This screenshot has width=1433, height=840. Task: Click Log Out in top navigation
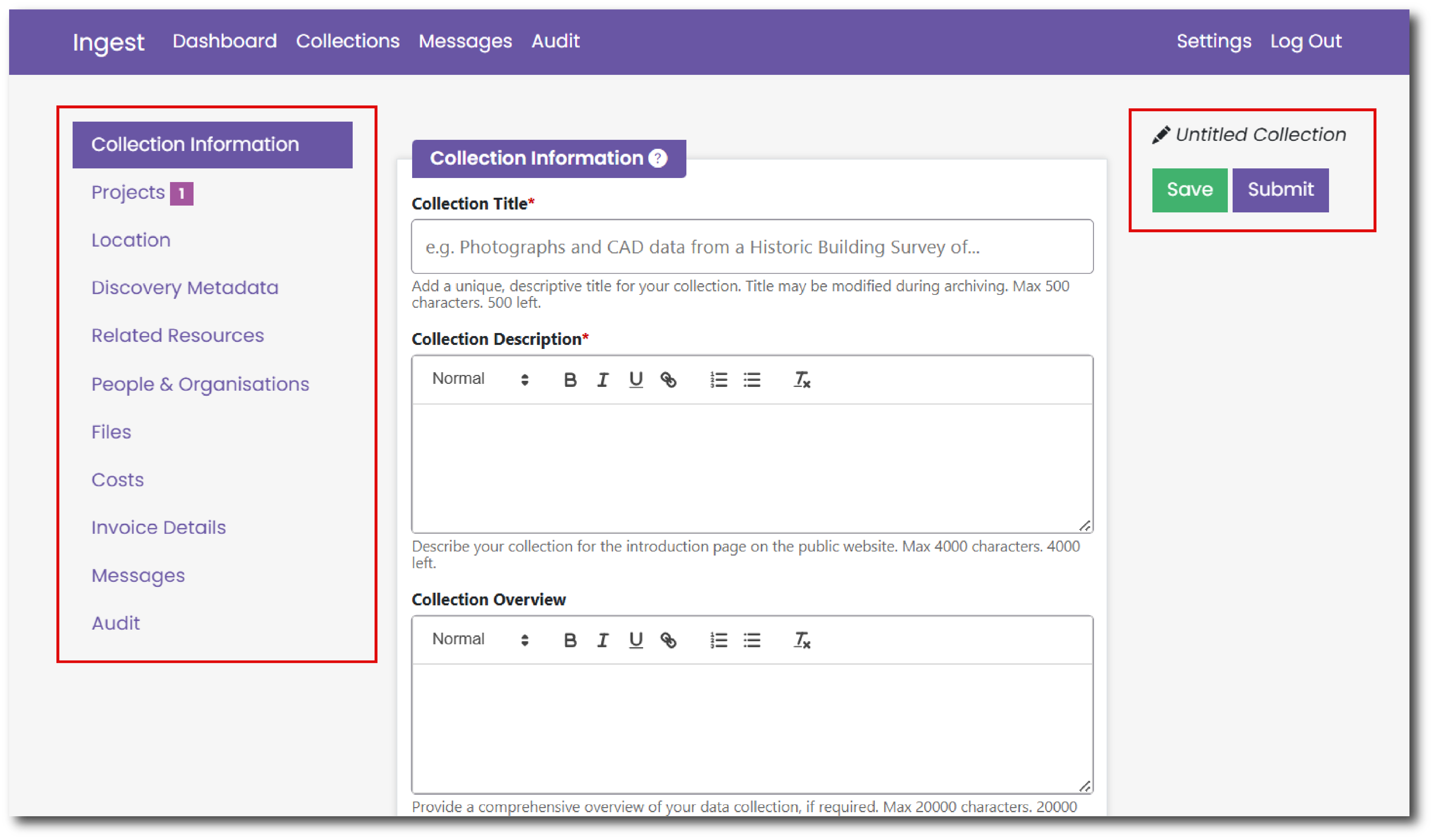click(1306, 41)
